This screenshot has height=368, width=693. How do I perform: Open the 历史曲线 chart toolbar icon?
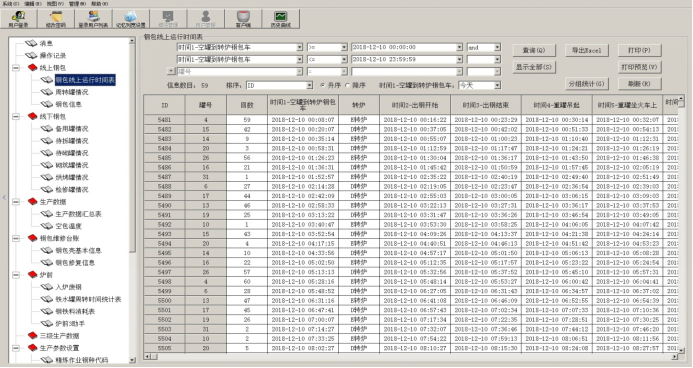tap(281, 19)
